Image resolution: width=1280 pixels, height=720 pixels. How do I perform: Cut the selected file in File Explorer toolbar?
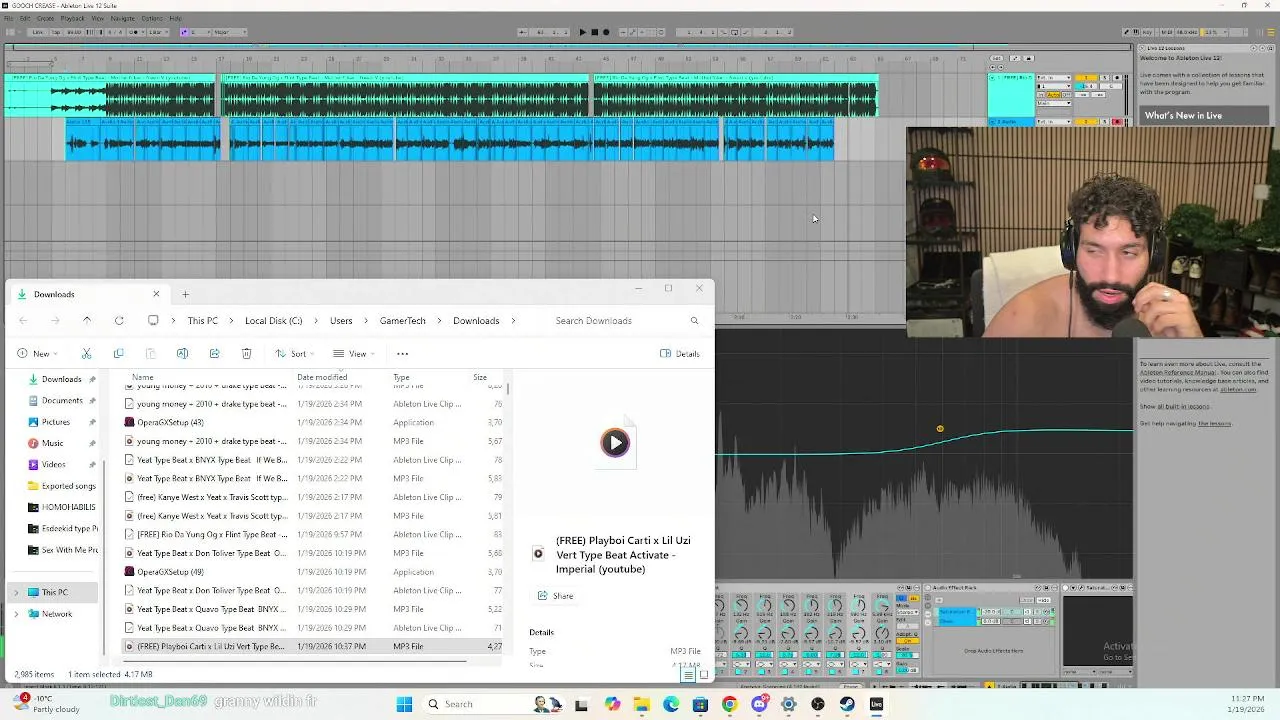pos(86,353)
